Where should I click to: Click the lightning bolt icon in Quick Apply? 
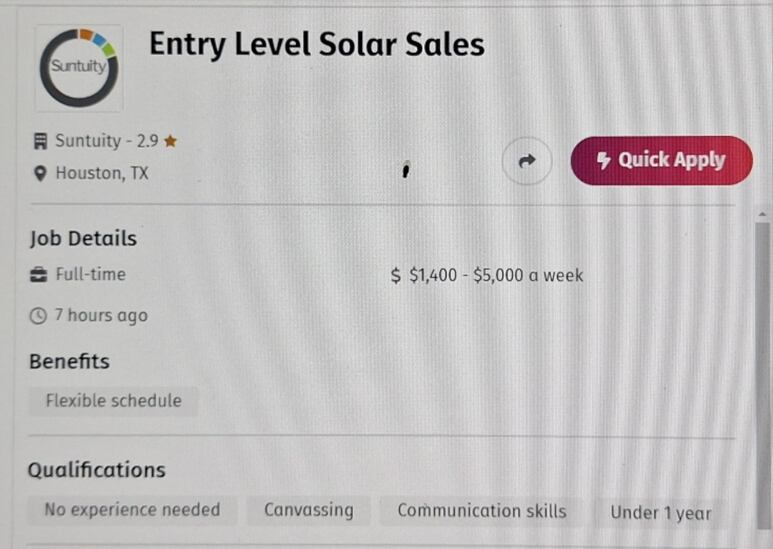tap(603, 160)
